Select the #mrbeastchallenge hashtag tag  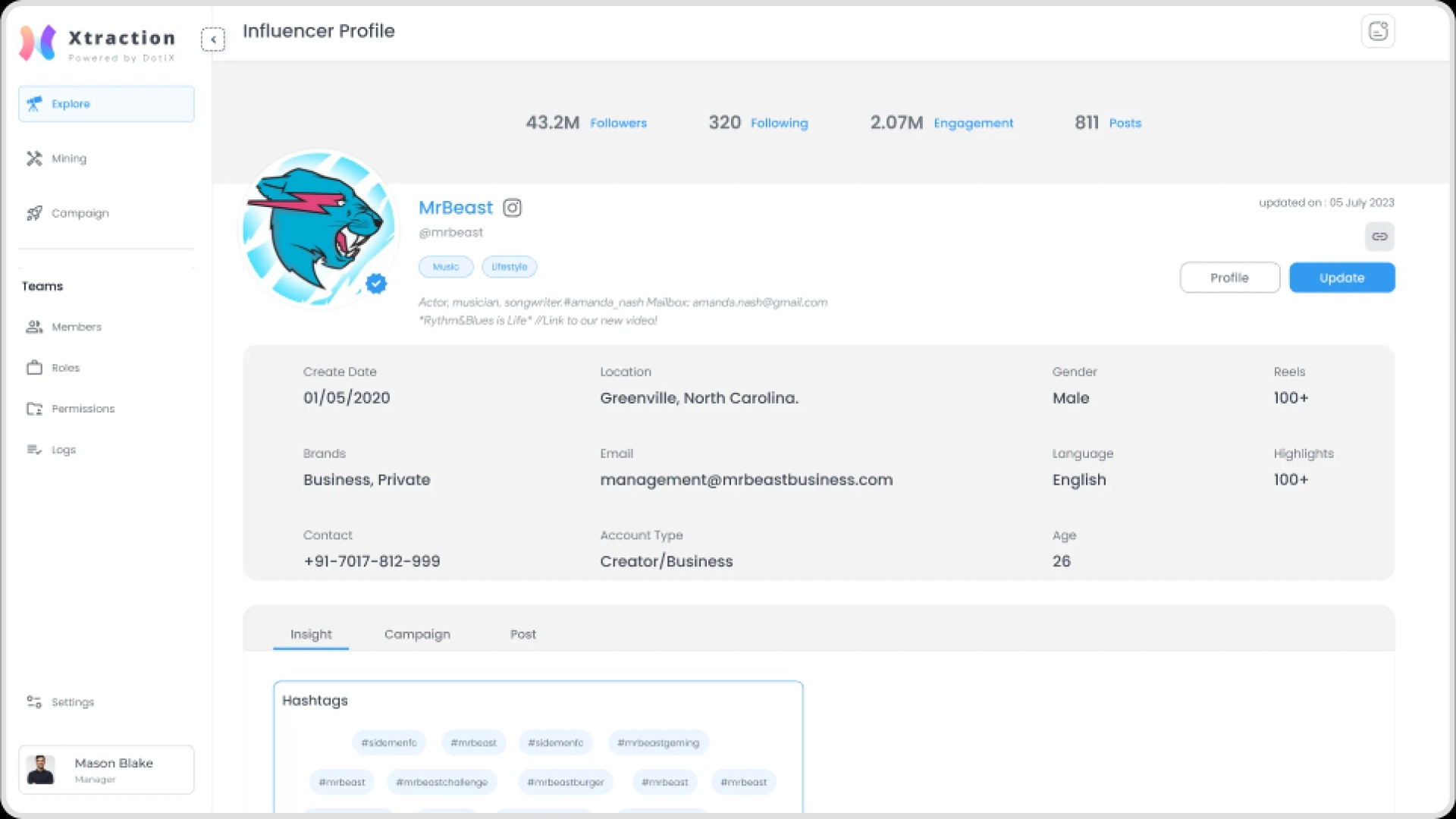(441, 782)
